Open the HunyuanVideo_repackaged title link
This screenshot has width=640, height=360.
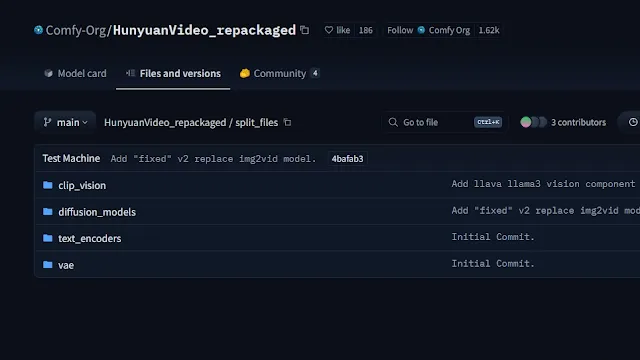(204, 30)
